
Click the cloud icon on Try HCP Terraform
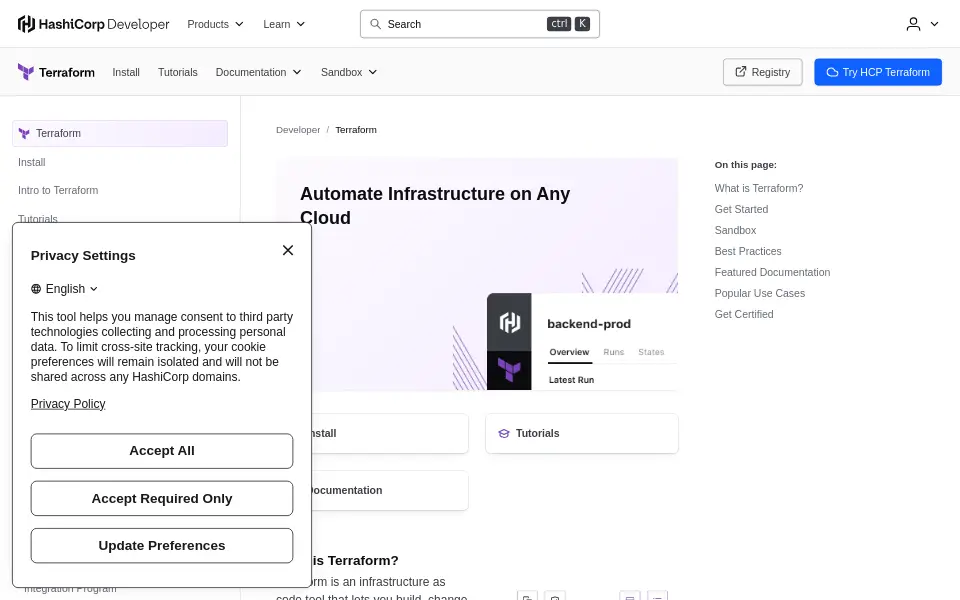point(832,72)
